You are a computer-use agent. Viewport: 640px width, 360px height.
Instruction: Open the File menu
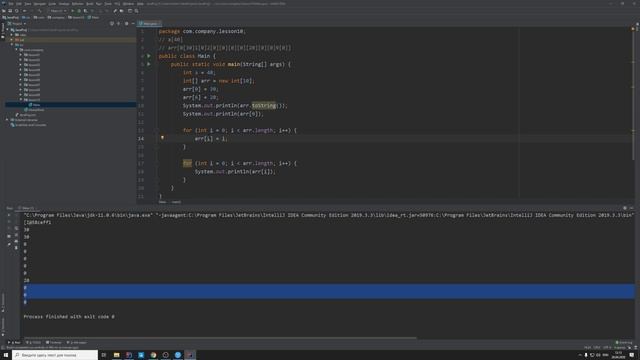[x=11, y=4]
